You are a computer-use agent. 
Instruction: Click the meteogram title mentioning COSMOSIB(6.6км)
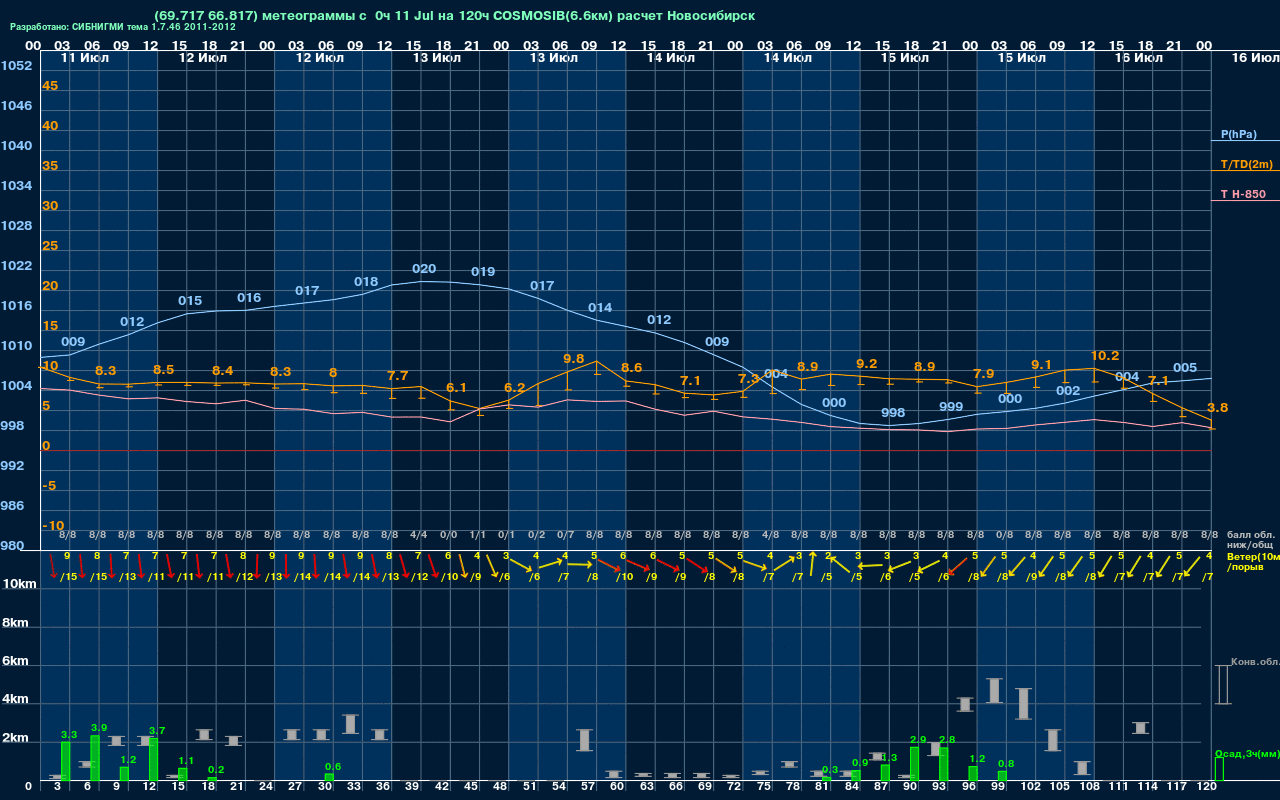(x=455, y=16)
